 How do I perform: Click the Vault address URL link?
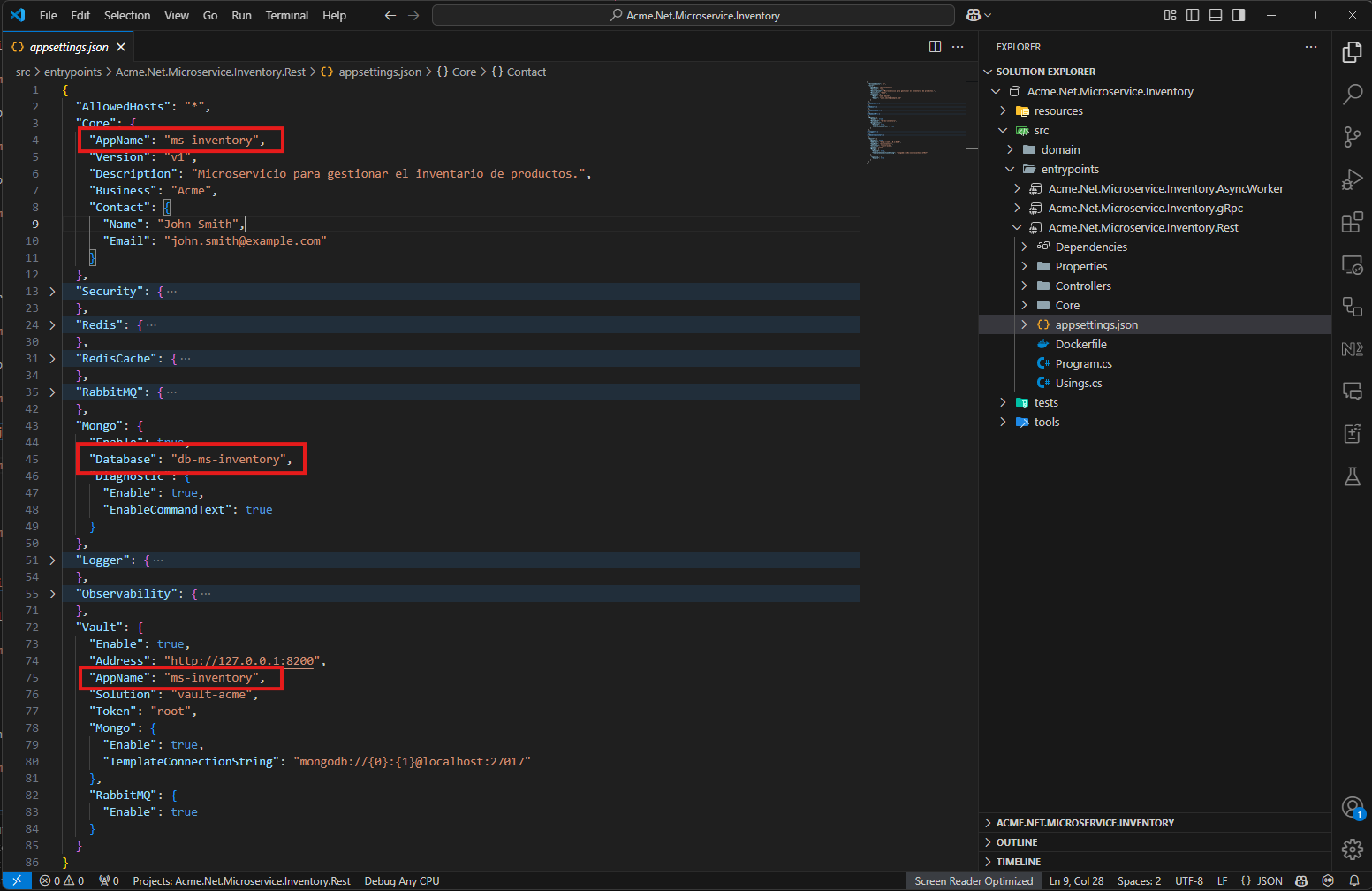242,660
